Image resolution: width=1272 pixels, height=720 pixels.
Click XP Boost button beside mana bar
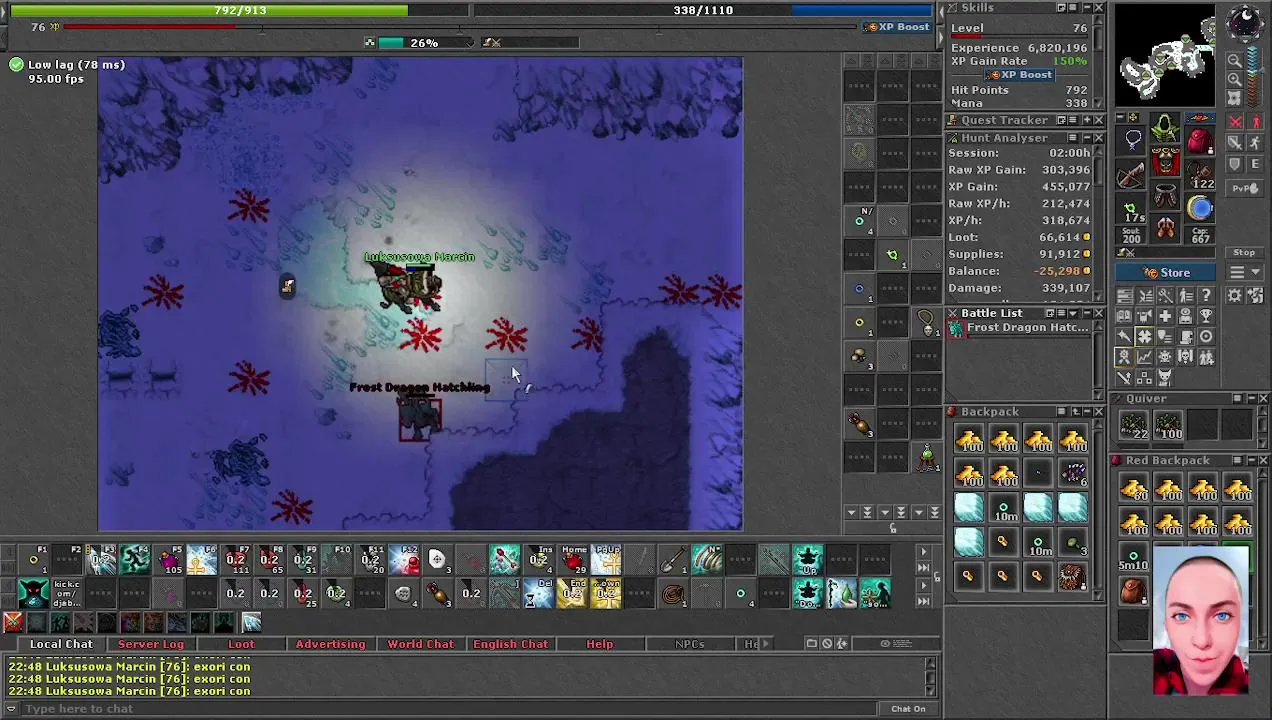pyautogui.click(x=898, y=27)
